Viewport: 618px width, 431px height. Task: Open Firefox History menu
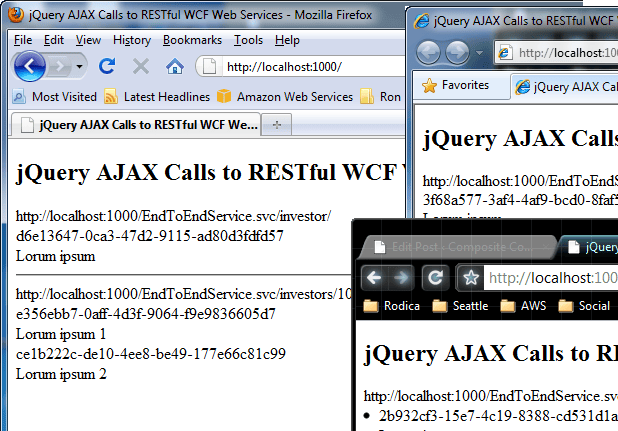(x=132, y=40)
